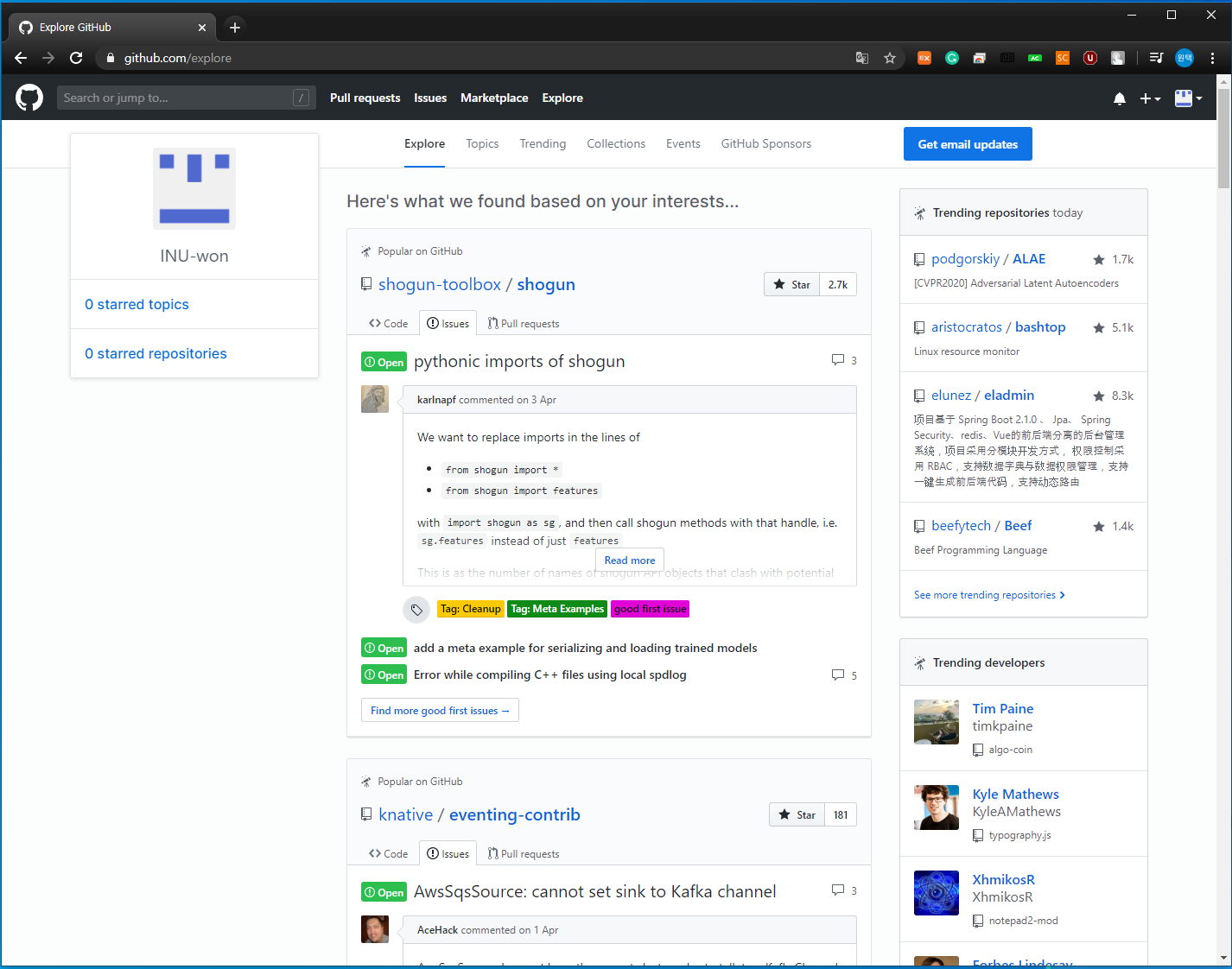Close the Explore GitHub tab
1232x969 pixels.
(x=202, y=28)
